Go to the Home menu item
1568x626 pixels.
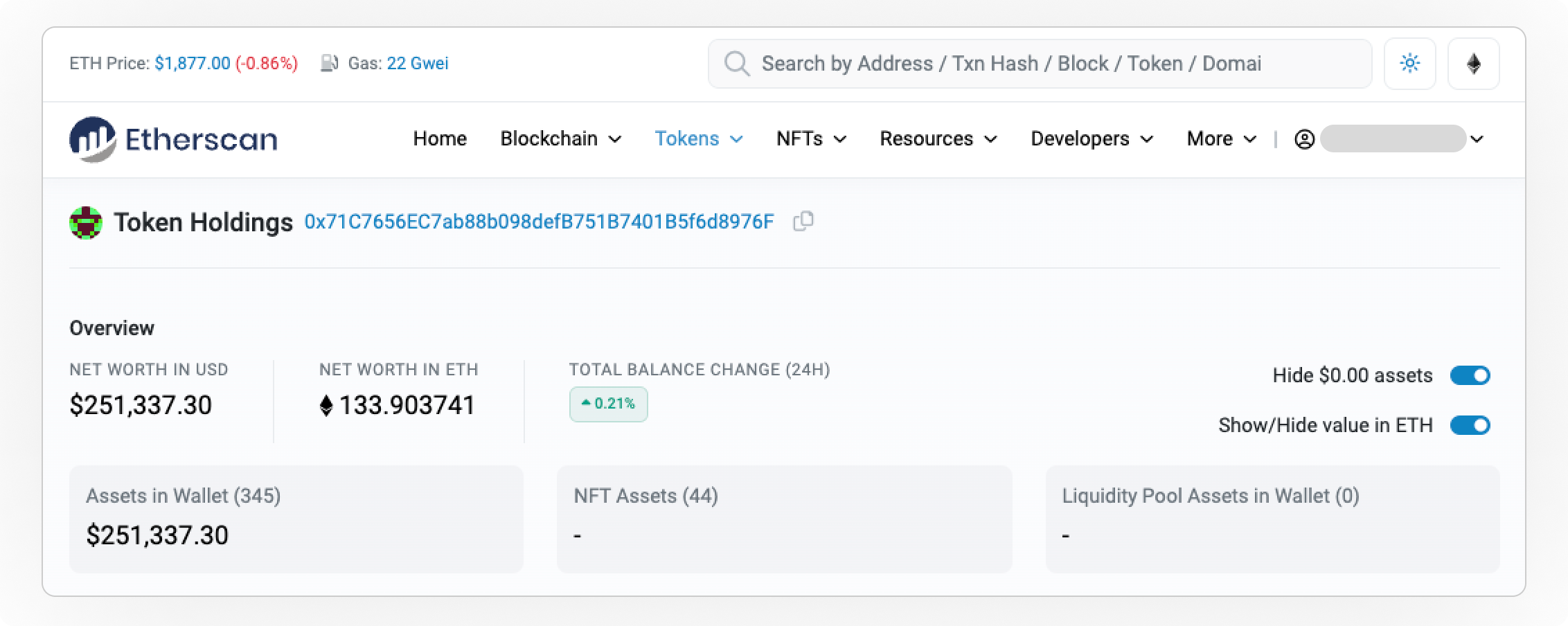point(440,139)
